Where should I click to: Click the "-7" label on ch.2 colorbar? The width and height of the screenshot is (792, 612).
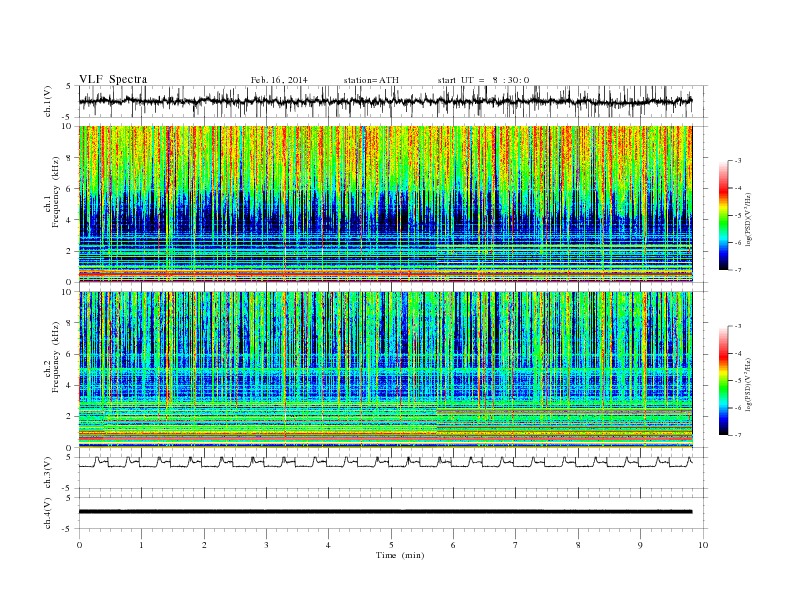738,435
